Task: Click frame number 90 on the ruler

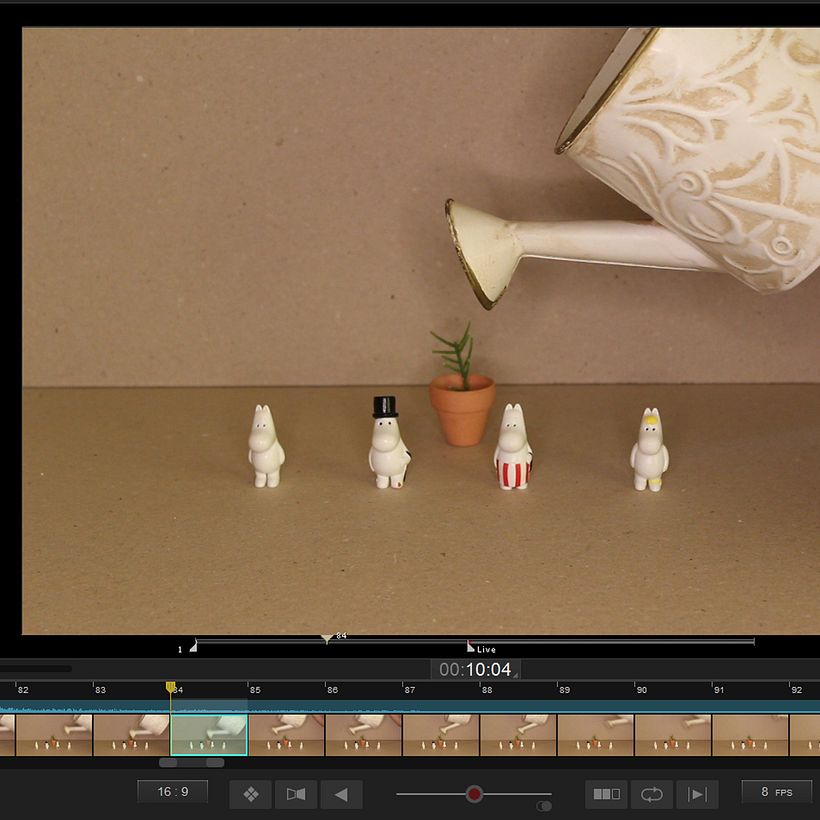Action: coord(642,690)
